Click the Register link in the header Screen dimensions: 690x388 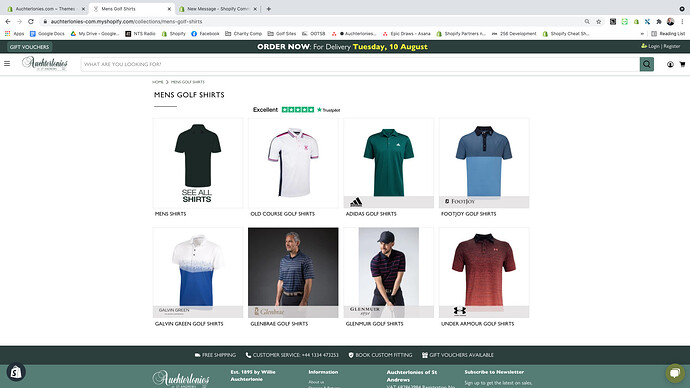pos(672,46)
